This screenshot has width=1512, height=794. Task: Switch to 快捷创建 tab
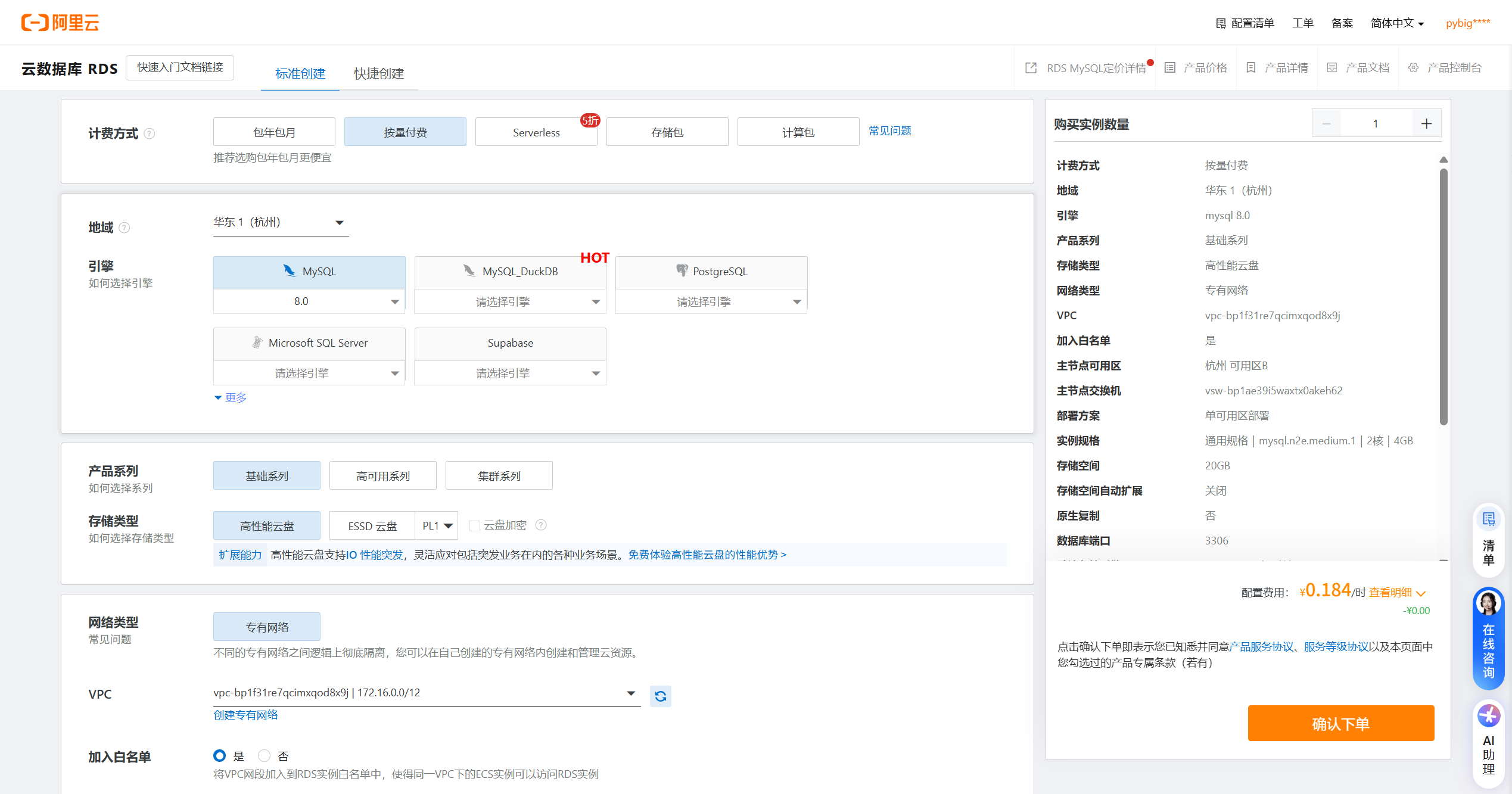coord(379,73)
